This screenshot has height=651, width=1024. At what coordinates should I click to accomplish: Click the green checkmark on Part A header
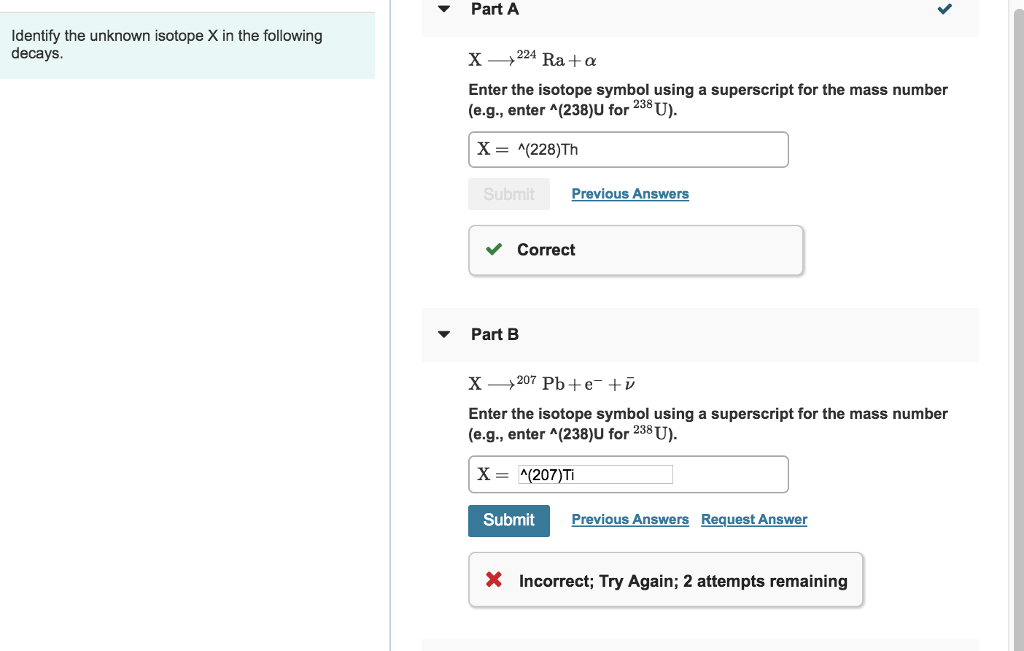pyautogui.click(x=944, y=9)
